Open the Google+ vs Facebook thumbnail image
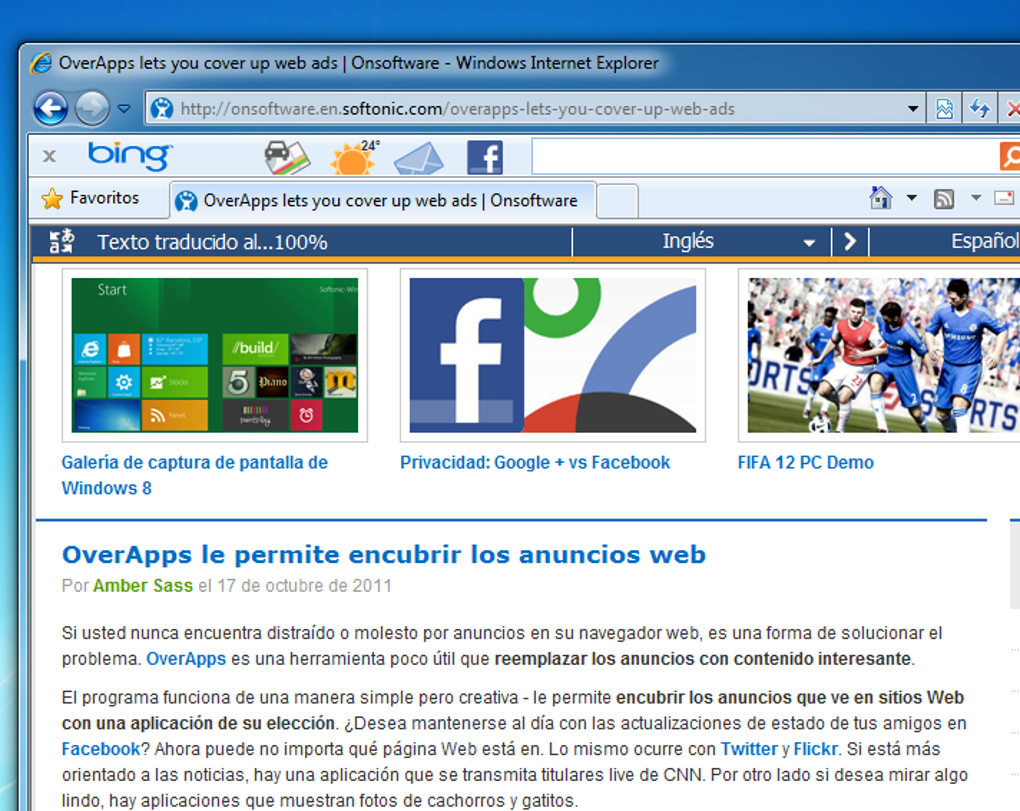This screenshot has height=811, width=1020. coord(553,355)
